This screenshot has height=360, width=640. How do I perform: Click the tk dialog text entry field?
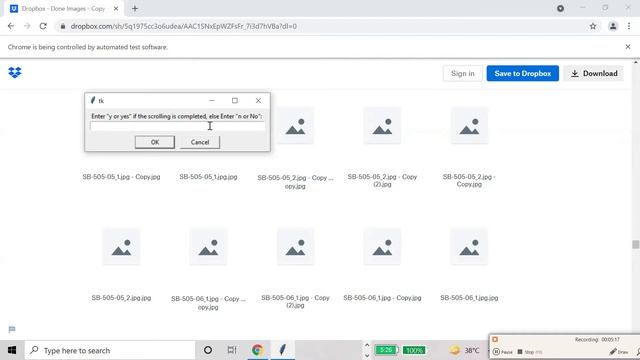click(178, 126)
